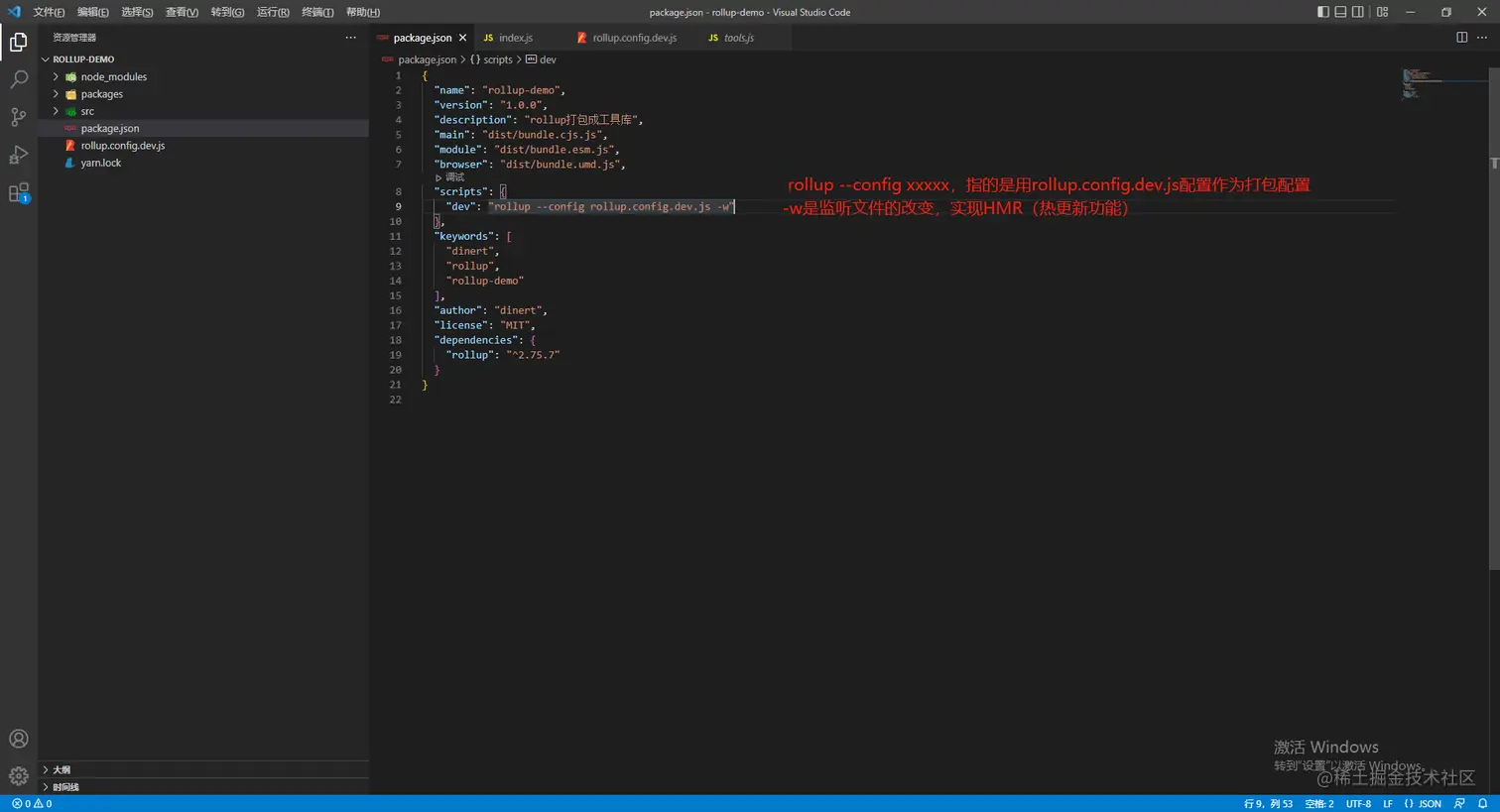1500x812 pixels.
Task: Toggle the secondary side bar
Action: click(1358, 12)
